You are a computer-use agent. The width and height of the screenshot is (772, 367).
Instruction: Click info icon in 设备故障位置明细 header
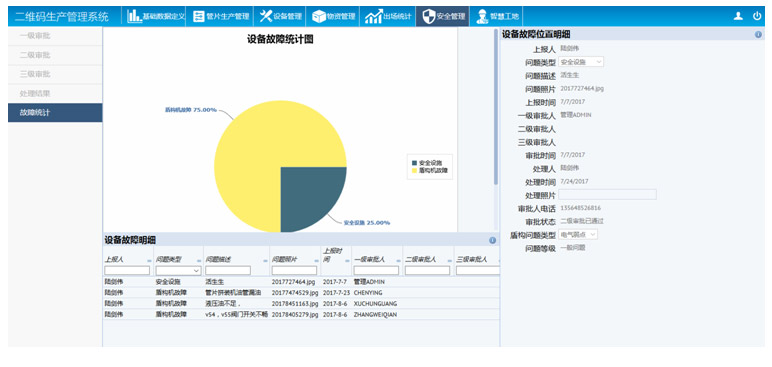(x=758, y=34)
